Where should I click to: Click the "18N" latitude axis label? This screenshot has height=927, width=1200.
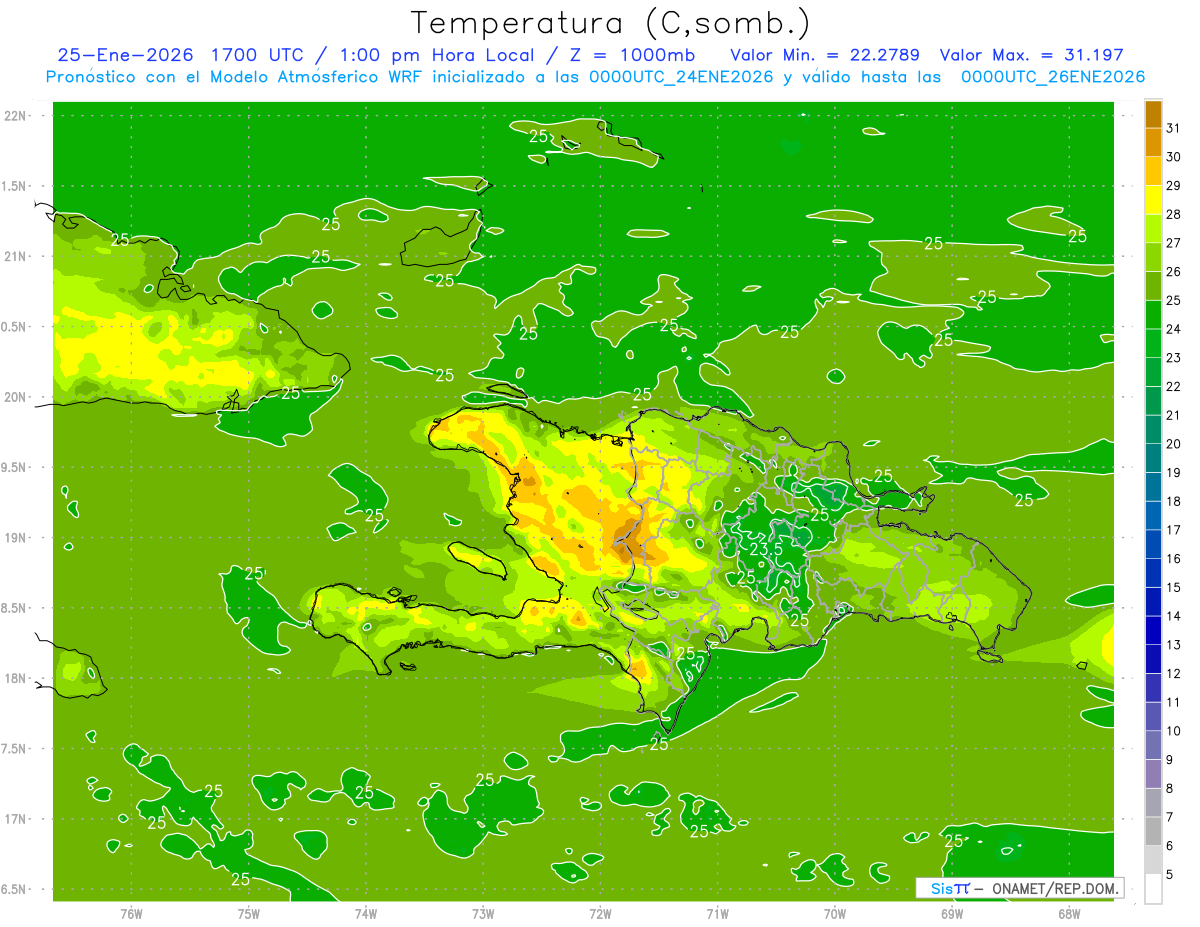15,679
